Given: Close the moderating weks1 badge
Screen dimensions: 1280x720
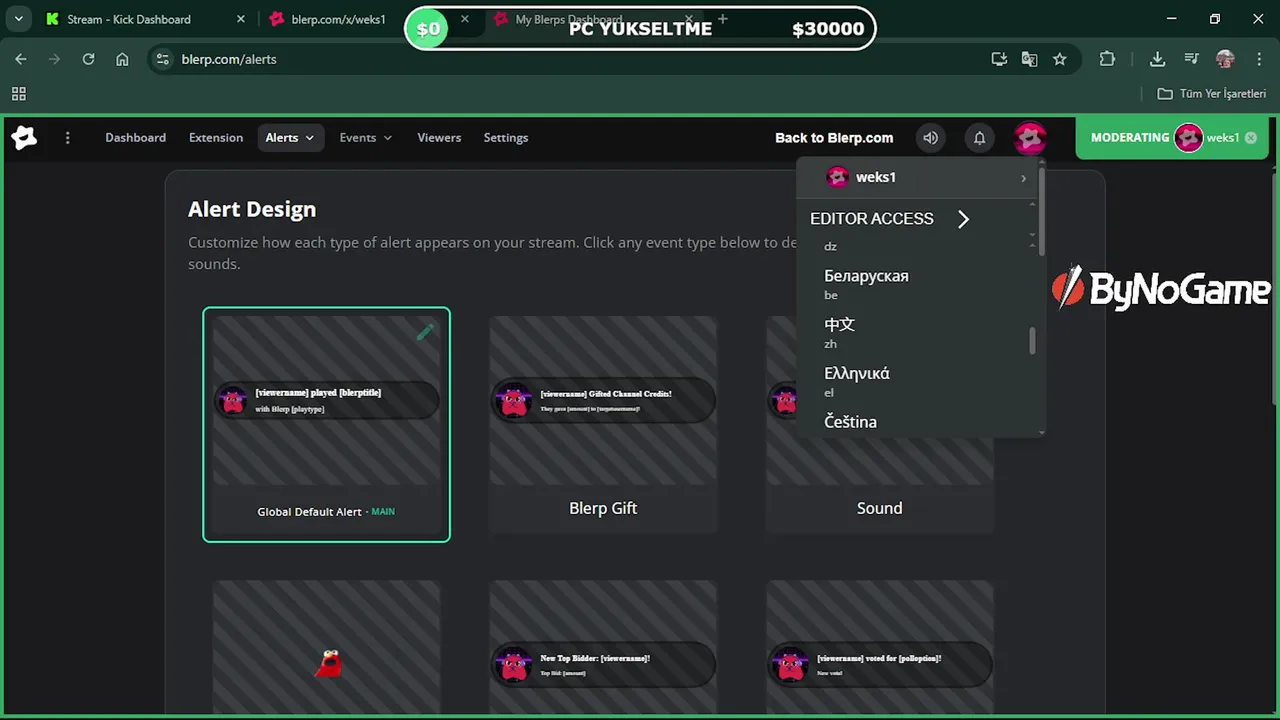Looking at the screenshot, I should coord(1251,138).
